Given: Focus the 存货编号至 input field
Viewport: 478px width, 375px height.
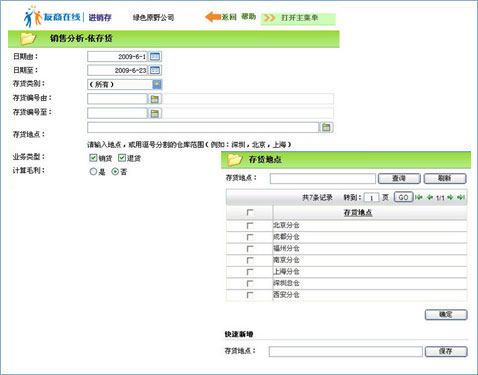Looking at the screenshot, I should 117,113.
